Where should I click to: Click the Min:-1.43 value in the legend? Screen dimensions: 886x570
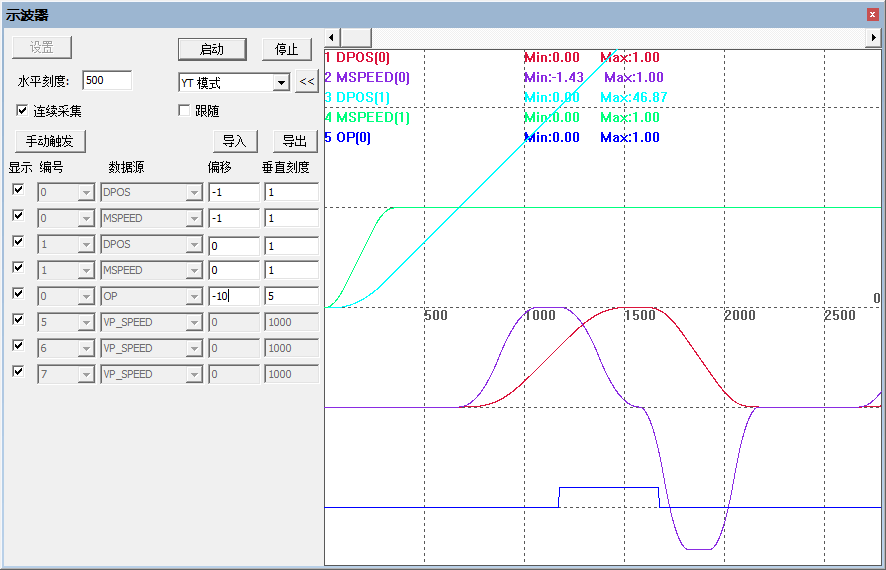coord(554,77)
